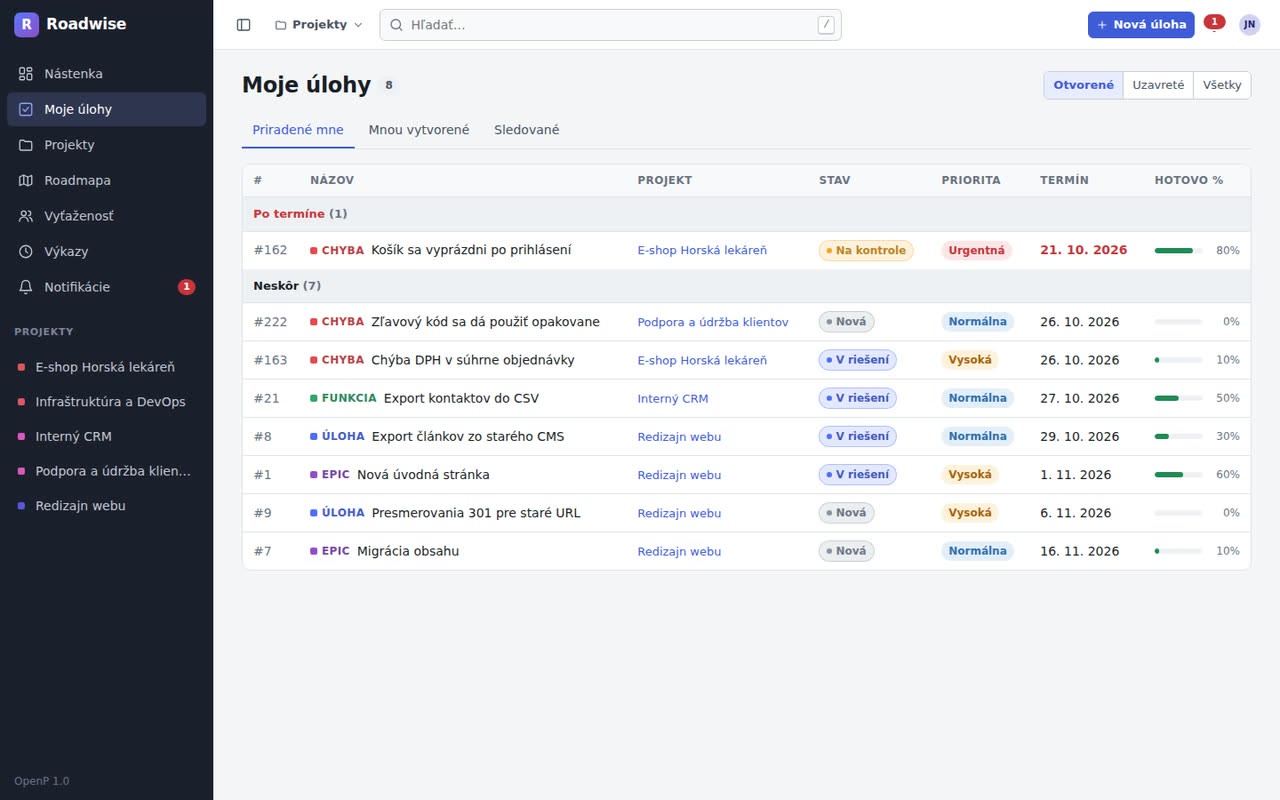Switch to Sledované tab
Image resolution: width=1280 pixels, height=800 pixels.
click(x=527, y=130)
